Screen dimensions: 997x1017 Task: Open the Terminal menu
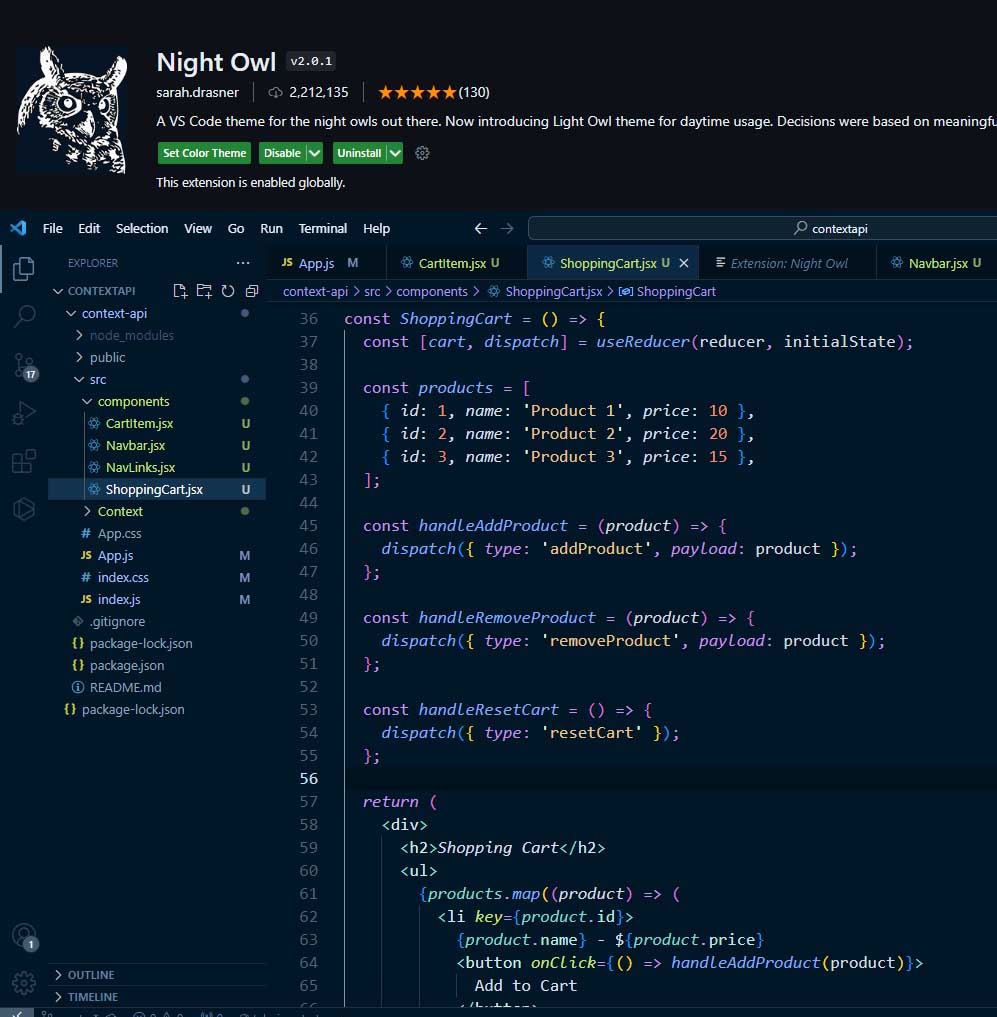pos(322,228)
